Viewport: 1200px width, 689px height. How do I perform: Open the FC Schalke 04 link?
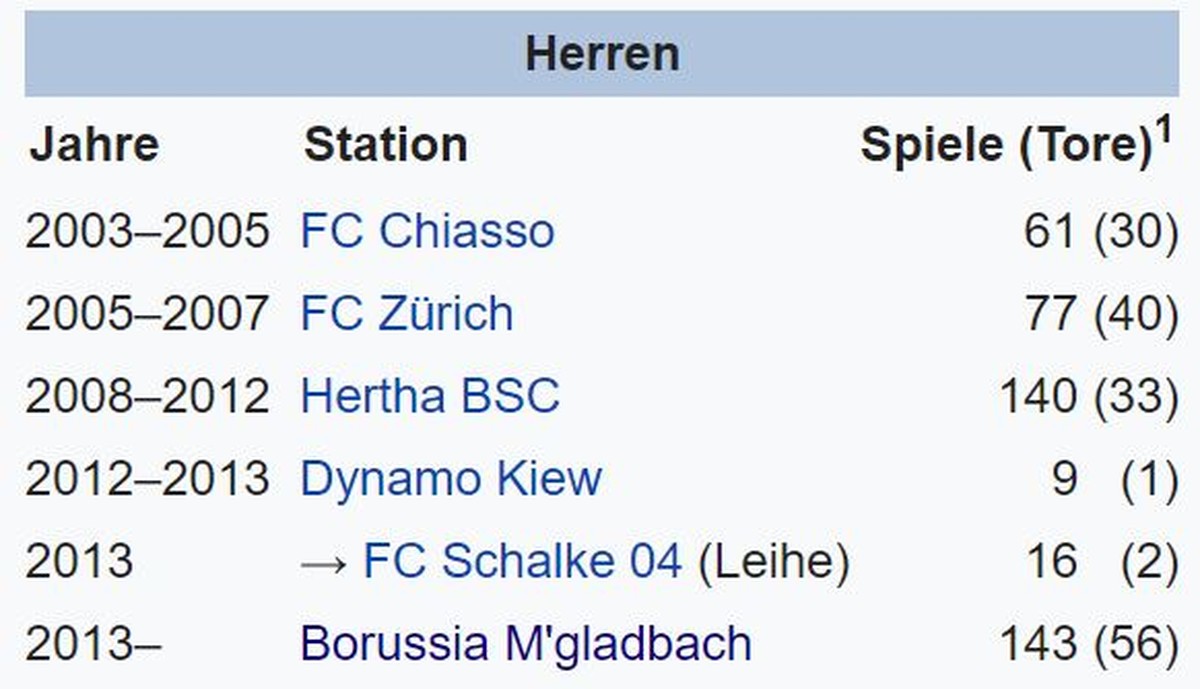point(523,562)
